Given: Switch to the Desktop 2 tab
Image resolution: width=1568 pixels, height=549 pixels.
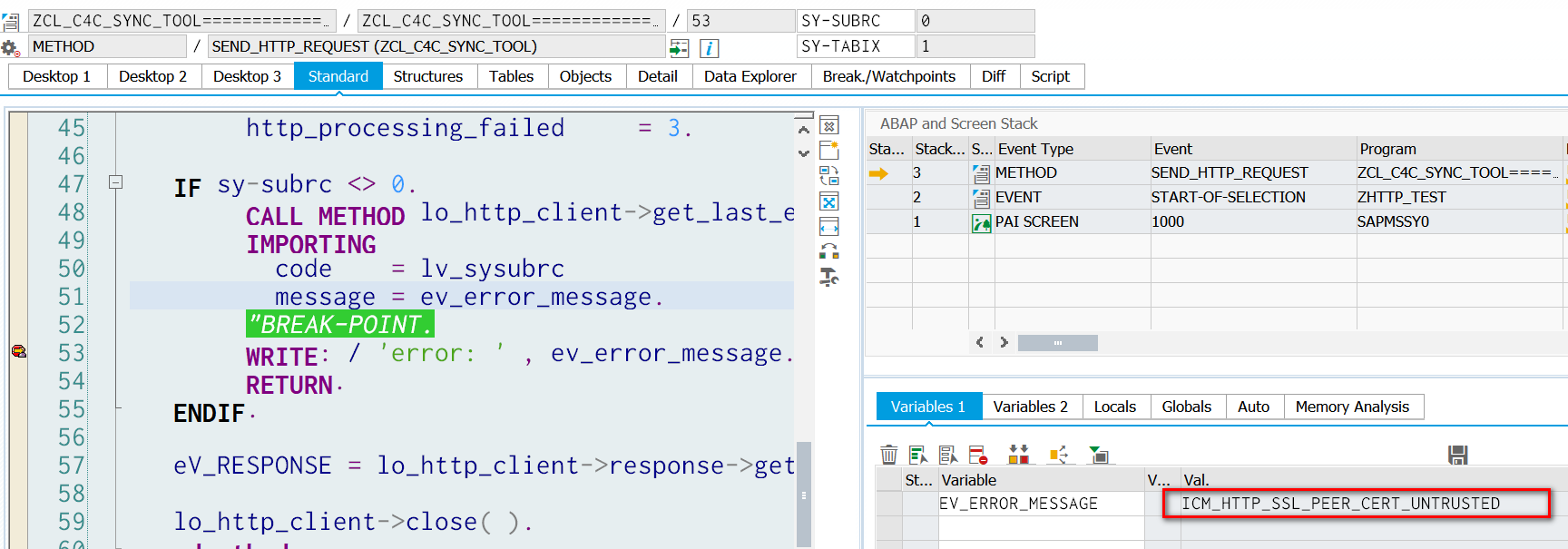Looking at the screenshot, I should click(152, 76).
